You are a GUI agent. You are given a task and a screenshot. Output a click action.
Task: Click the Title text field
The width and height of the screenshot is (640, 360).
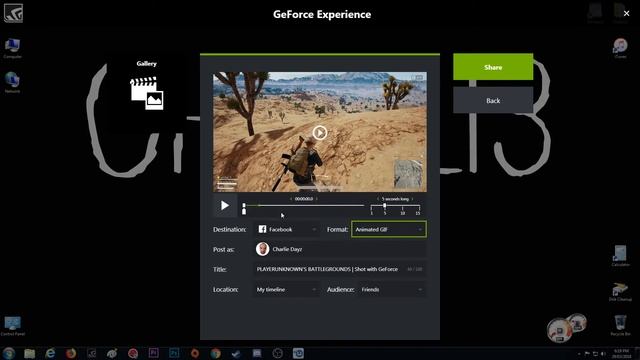(x=340, y=269)
